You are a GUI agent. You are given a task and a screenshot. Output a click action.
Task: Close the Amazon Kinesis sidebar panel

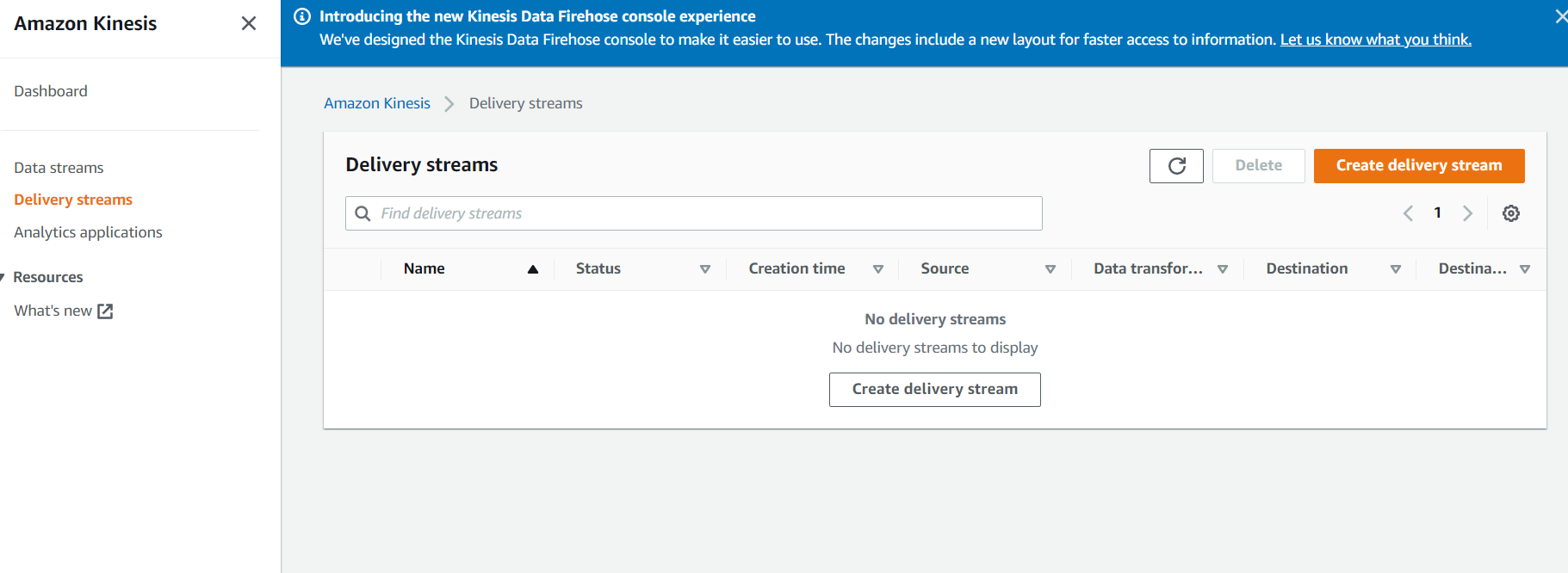(x=249, y=23)
